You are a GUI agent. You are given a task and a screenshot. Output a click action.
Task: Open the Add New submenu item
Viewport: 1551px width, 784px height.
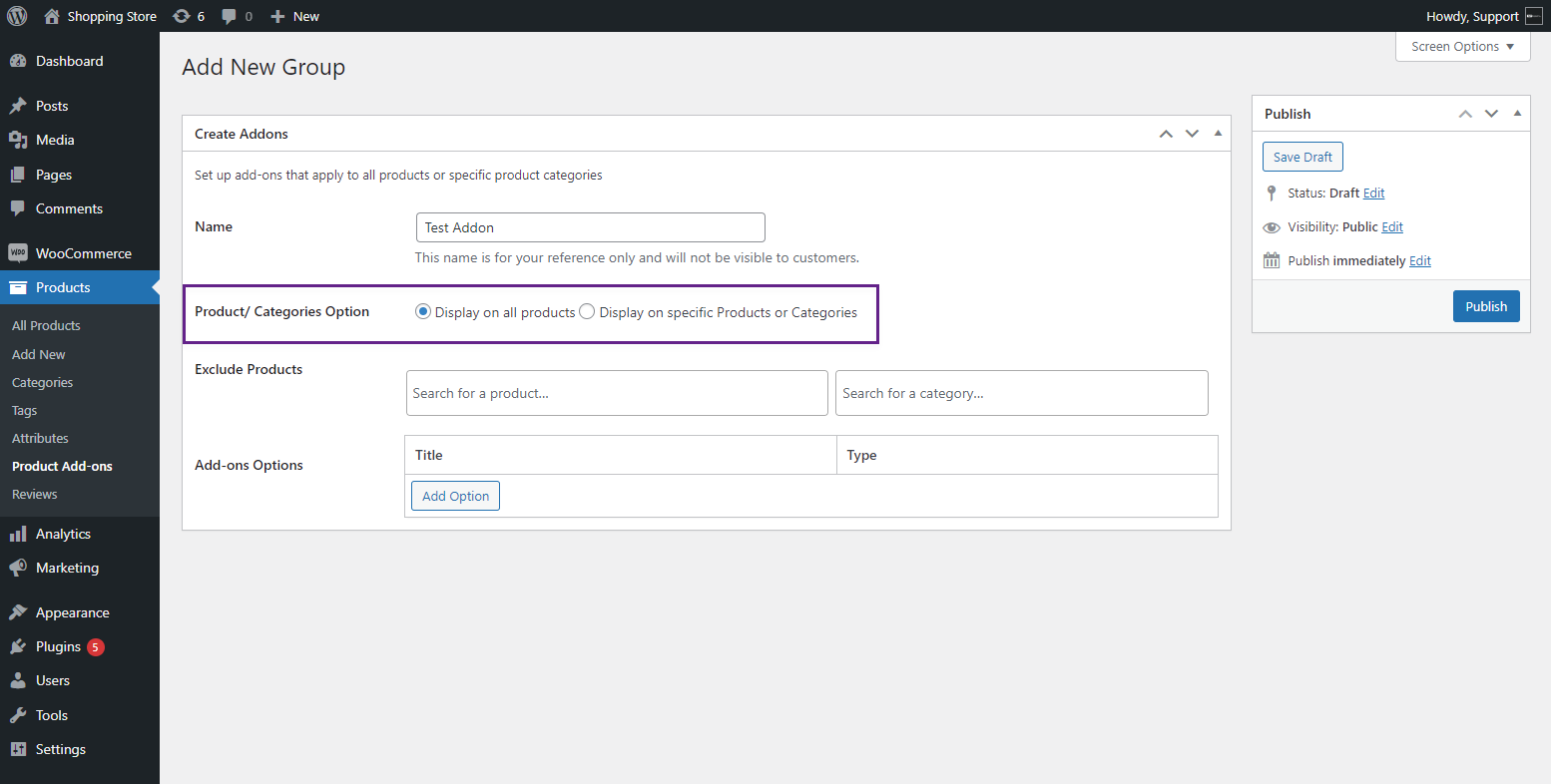click(39, 354)
